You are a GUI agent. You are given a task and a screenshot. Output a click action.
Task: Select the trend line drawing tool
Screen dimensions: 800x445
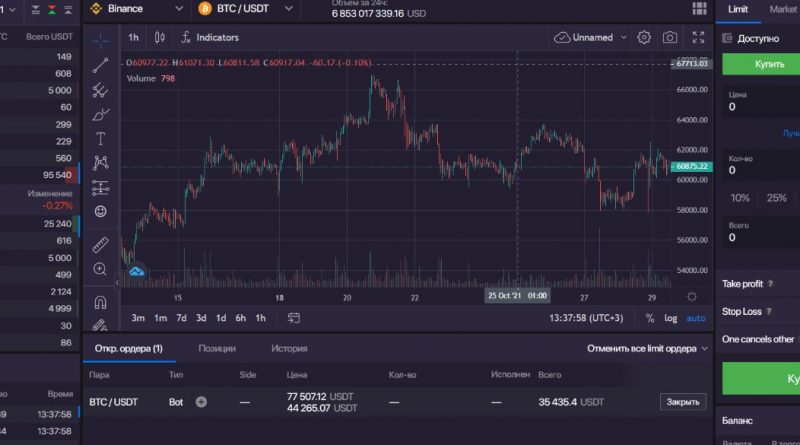pyautogui.click(x=100, y=65)
